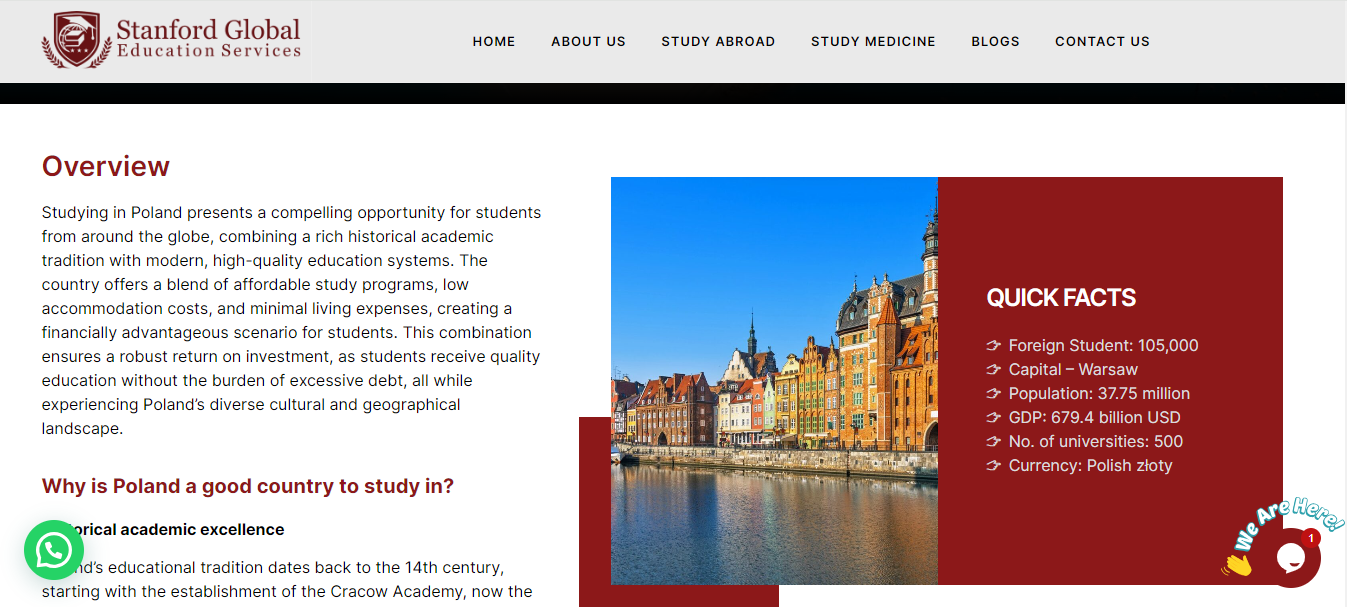Image resolution: width=1347 pixels, height=607 pixels.
Task: Click the red notification badge on chat
Action: (1311, 537)
